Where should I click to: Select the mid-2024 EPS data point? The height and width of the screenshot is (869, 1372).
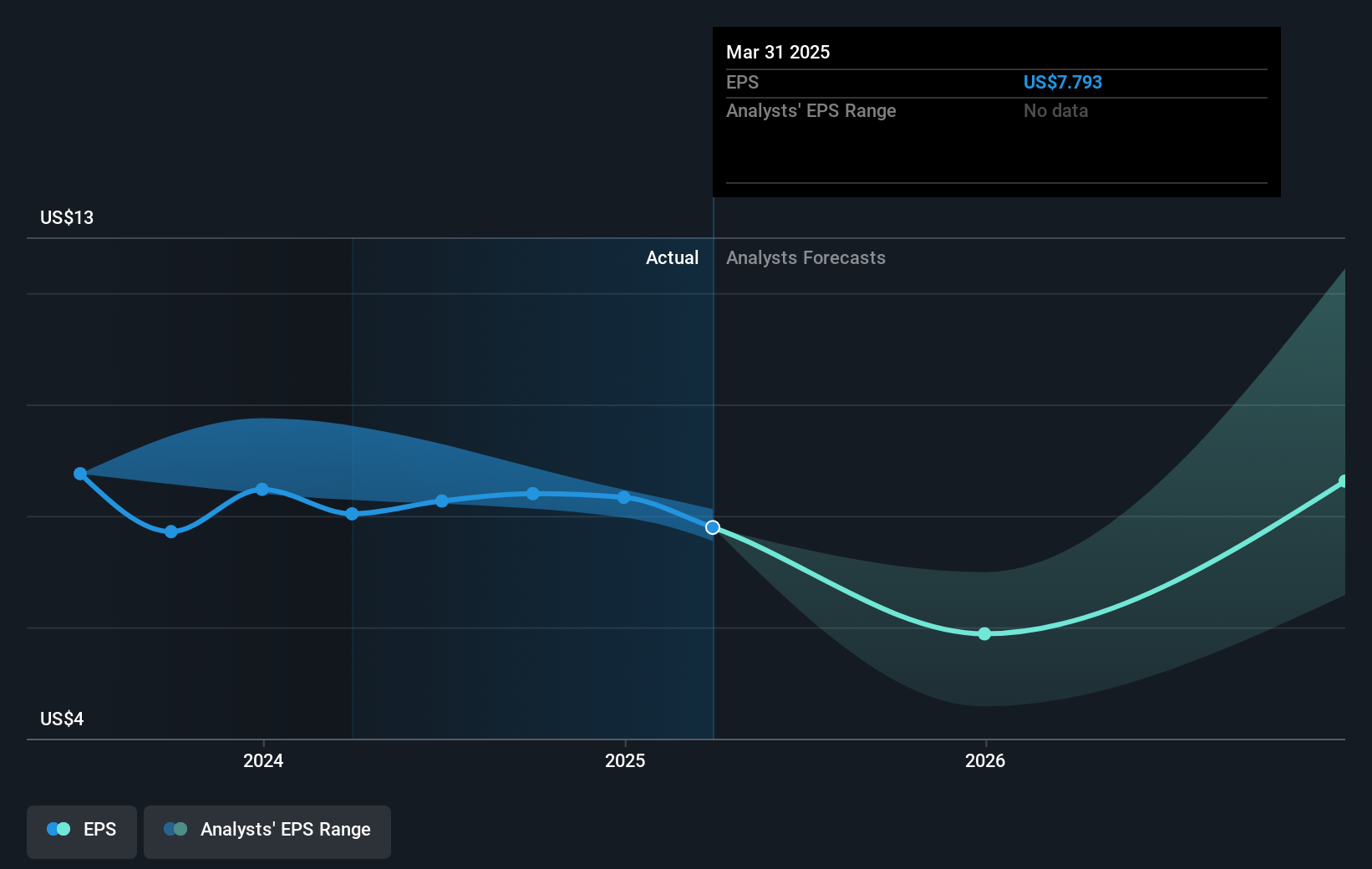[442, 501]
